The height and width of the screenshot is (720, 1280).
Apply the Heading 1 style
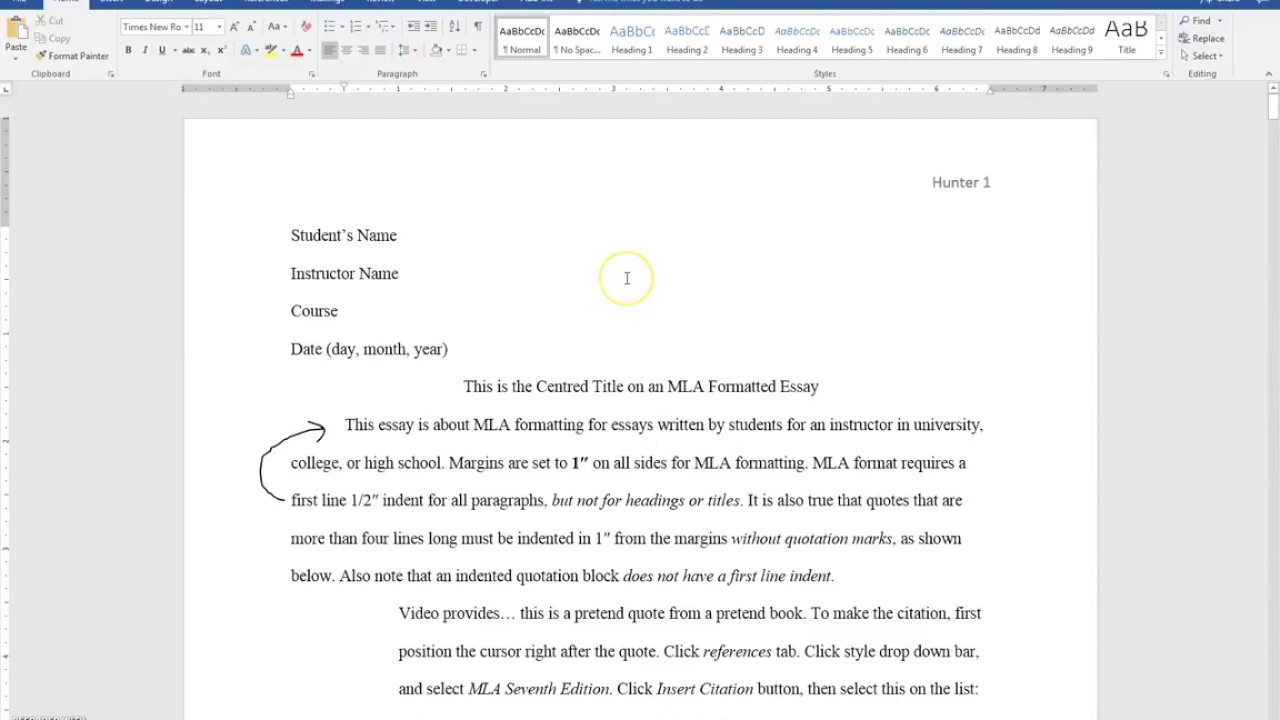[x=632, y=38]
